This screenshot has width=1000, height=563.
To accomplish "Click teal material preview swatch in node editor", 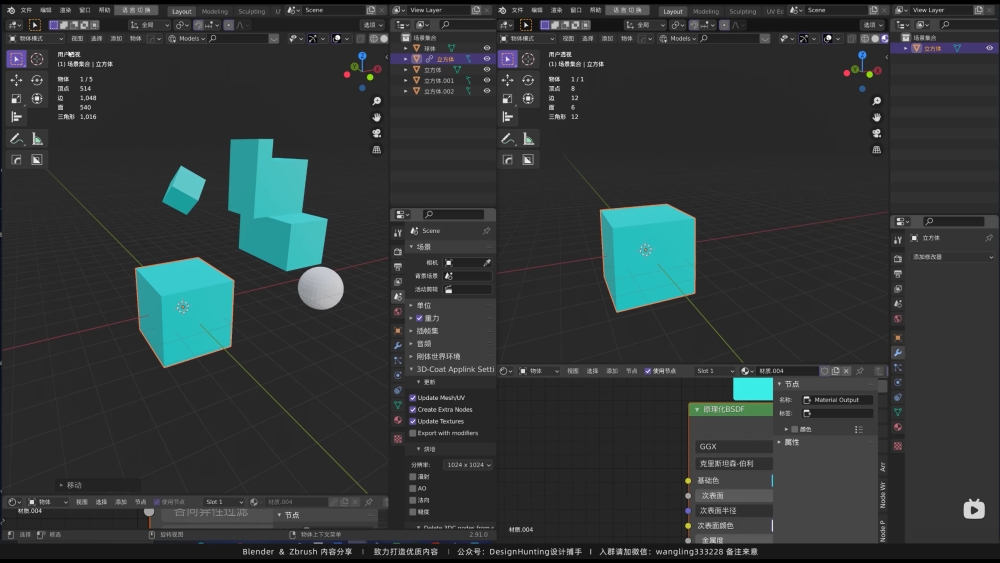I will tap(753, 389).
